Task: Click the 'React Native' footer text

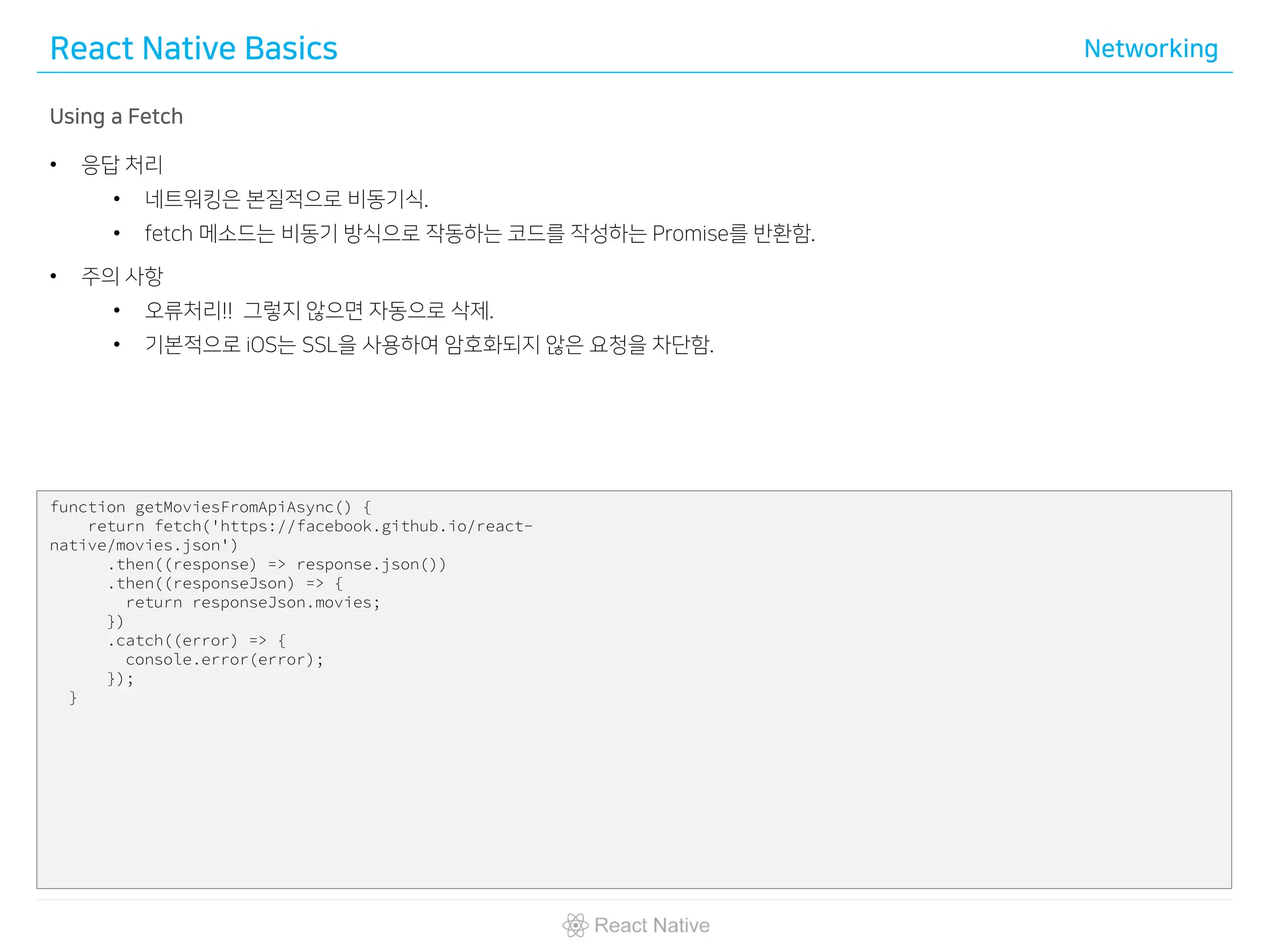Action: click(x=652, y=925)
